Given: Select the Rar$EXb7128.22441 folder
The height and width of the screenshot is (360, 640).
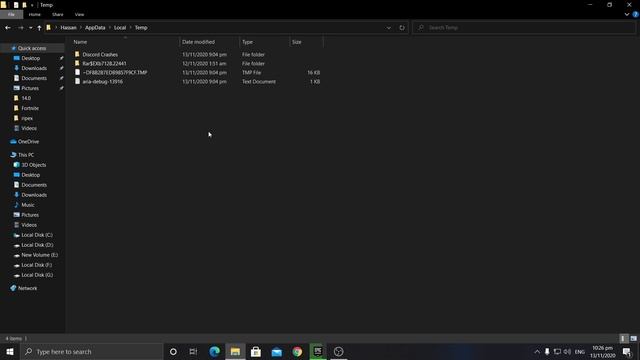Looking at the screenshot, I should click(x=104, y=63).
